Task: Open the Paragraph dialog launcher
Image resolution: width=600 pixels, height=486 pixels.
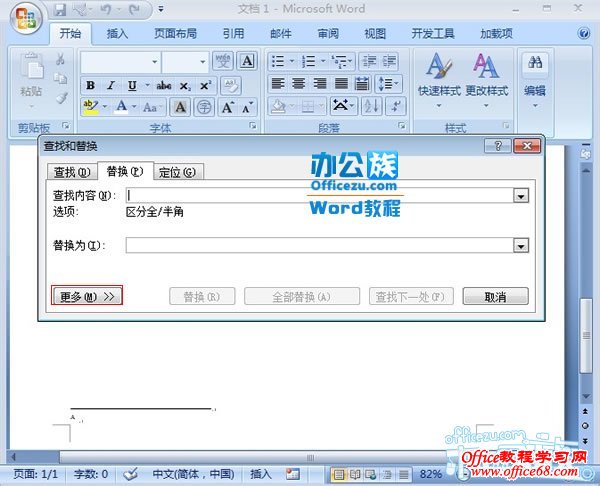Action: [401, 126]
